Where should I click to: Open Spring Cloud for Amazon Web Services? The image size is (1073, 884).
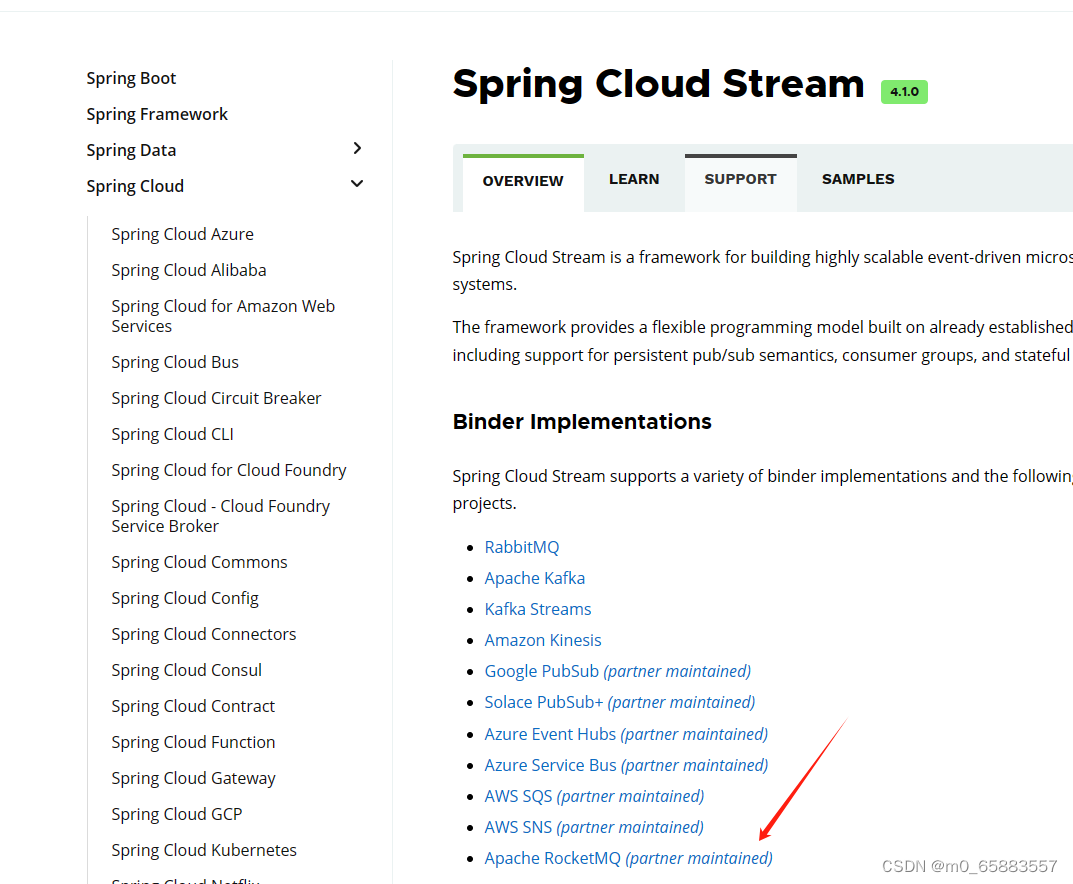coord(223,316)
